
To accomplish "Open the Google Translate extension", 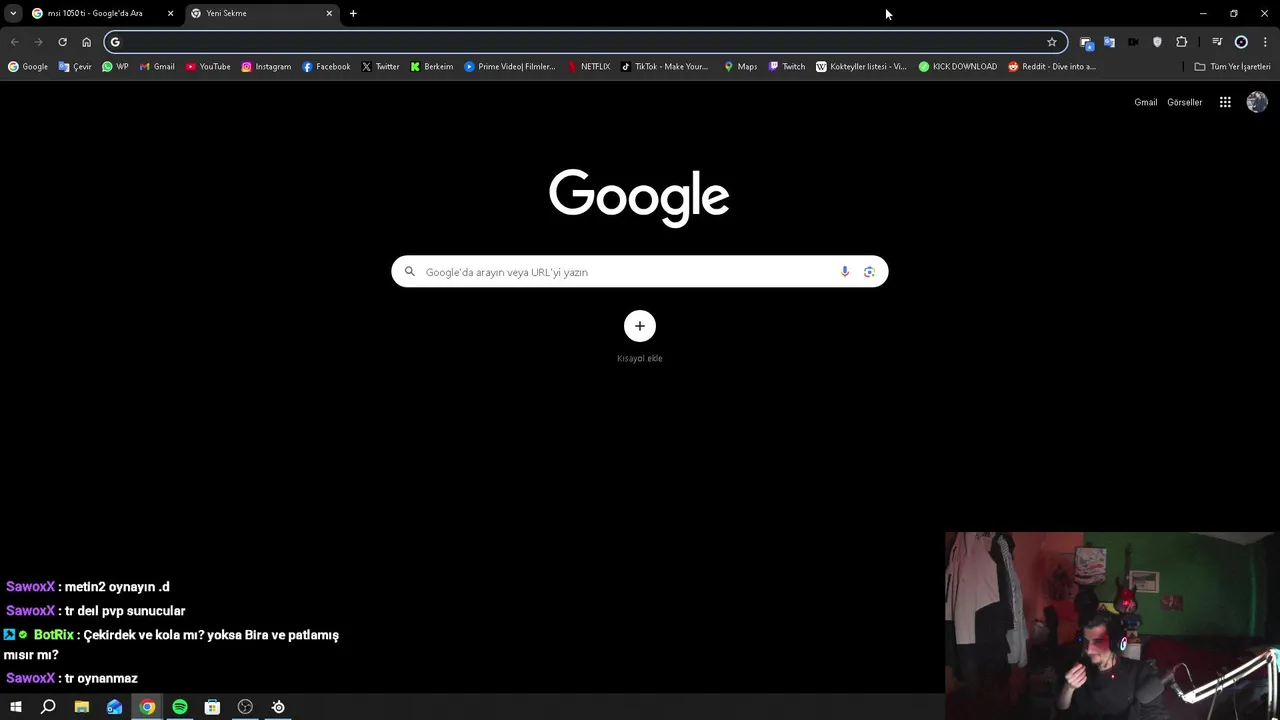I will pos(1109,42).
